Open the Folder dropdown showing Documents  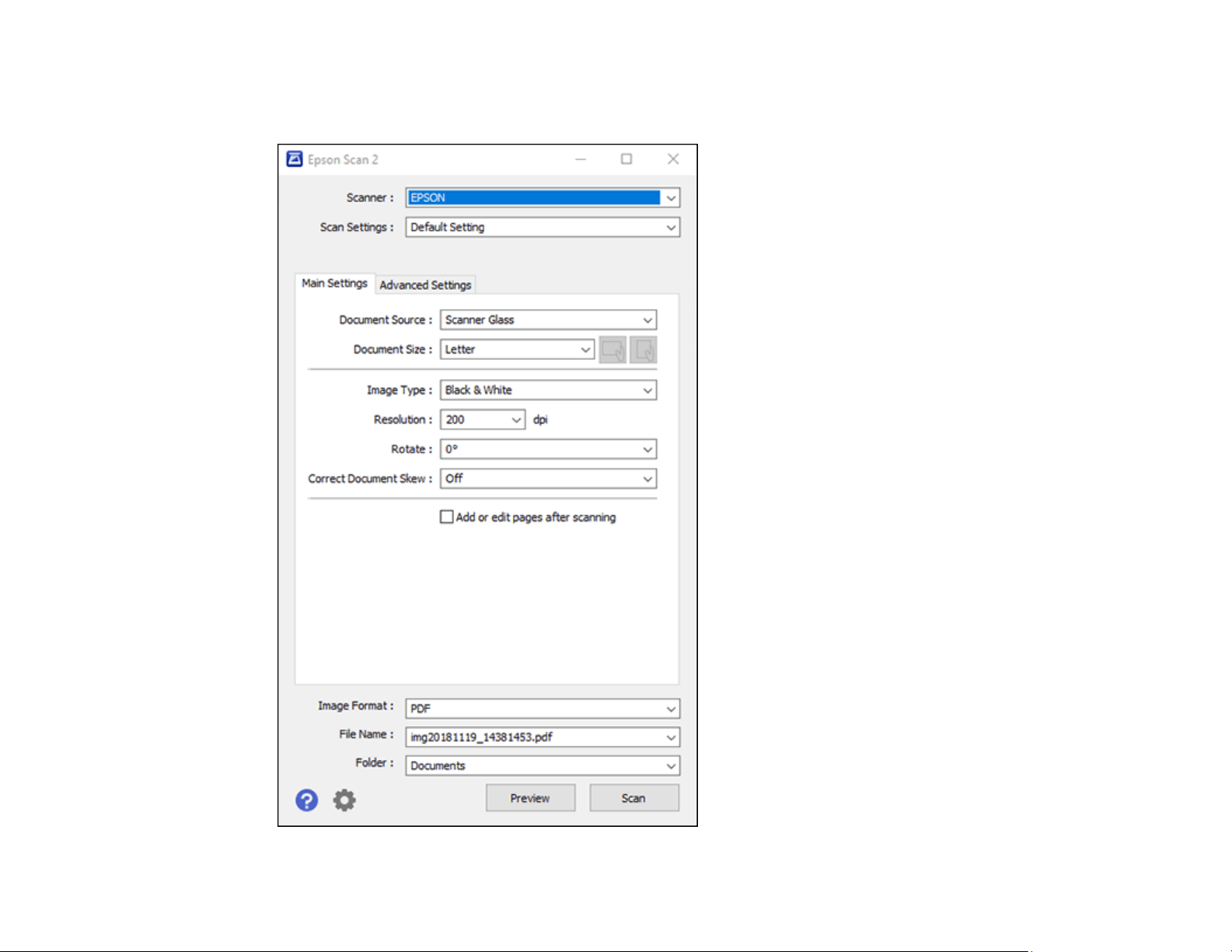click(x=543, y=765)
